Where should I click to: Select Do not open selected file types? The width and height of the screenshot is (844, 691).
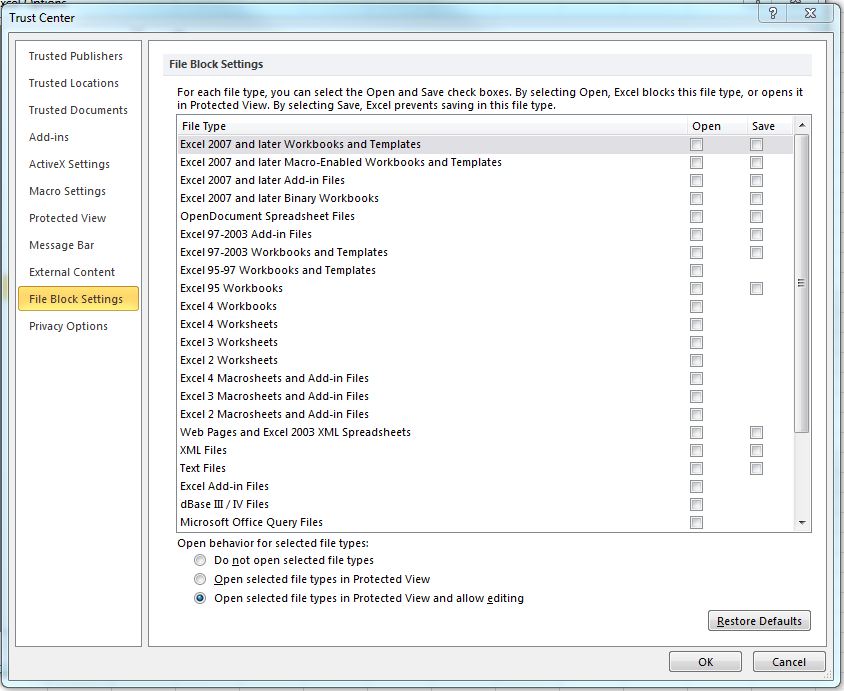click(200, 560)
